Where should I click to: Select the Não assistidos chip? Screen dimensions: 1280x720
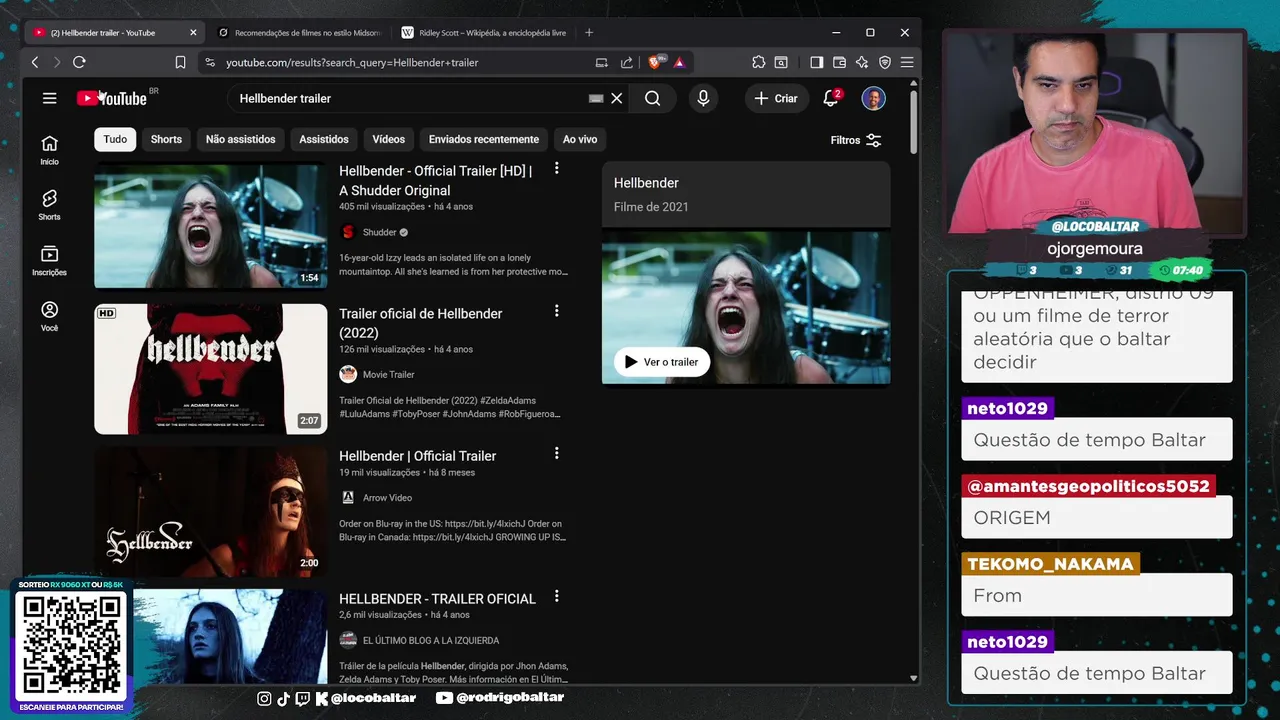240,139
